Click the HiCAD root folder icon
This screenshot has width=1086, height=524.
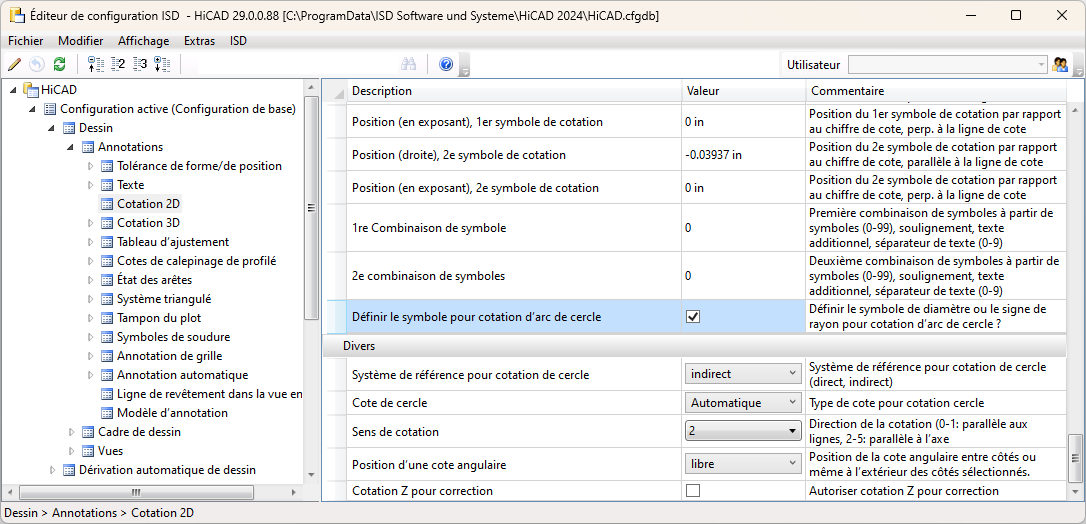[x=30, y=89]
